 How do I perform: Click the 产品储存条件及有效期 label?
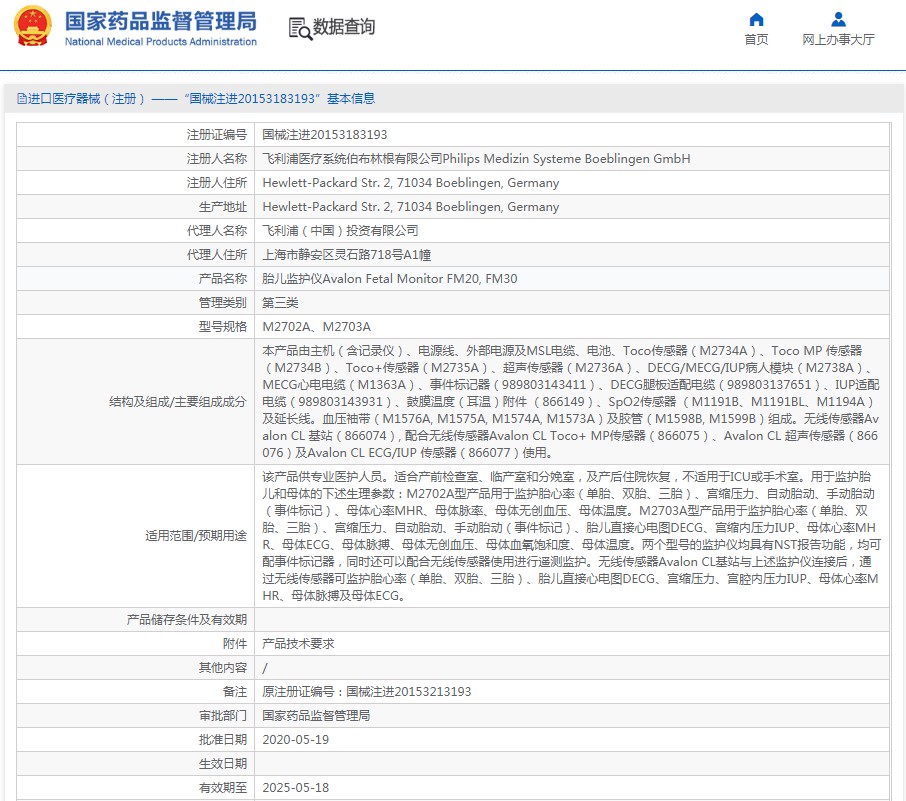(x=186, y=620)
